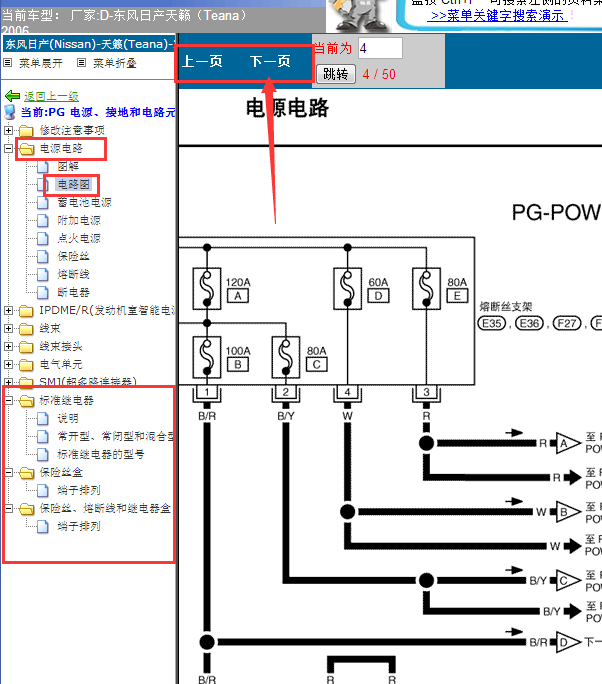Click the page icon beside 标准继电器的型号
The width and height of the screenshot is (602, 684).
(43, 455)
